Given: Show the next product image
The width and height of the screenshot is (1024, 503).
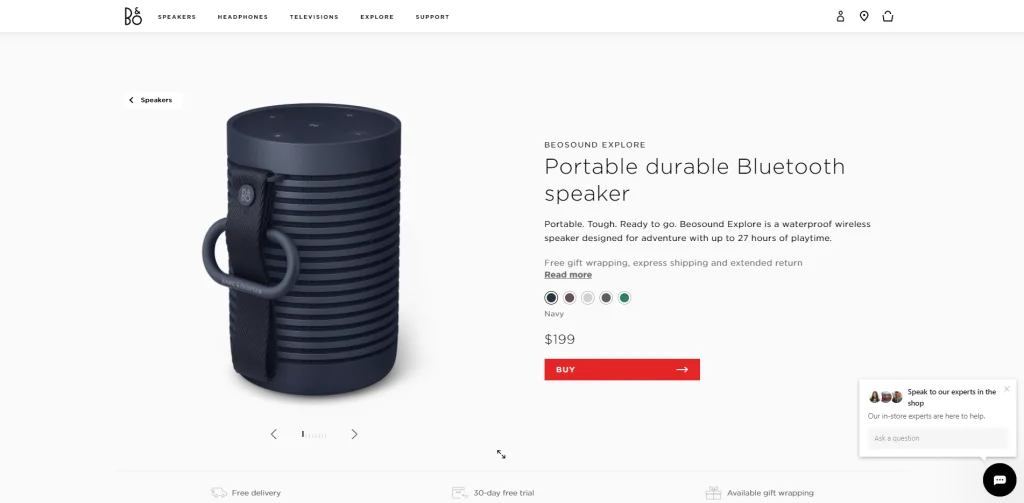Looking at the screenshot, I should pyautogui.click(x=354, y=434).
